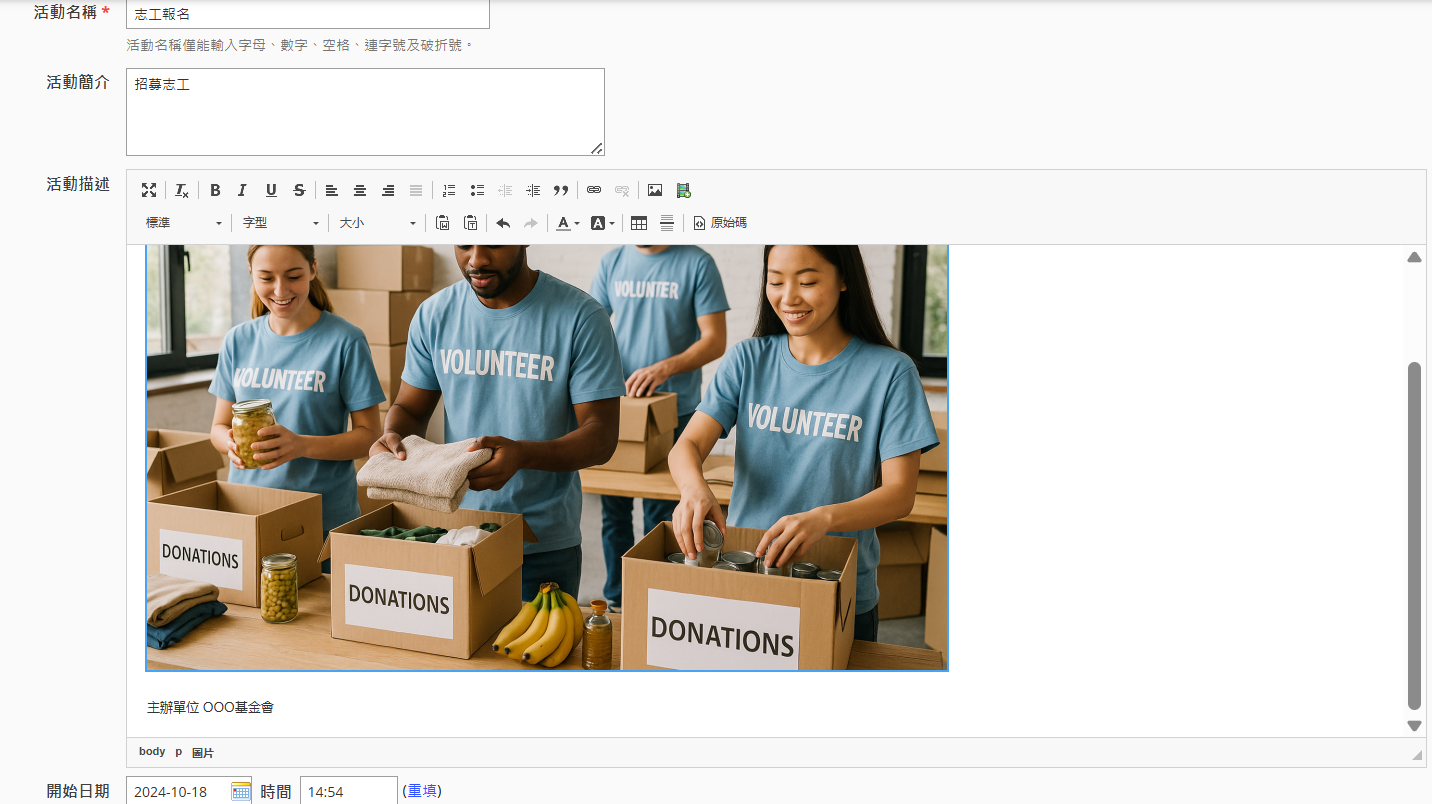
Task: Undo the last edit
Action: coord(503,223)
